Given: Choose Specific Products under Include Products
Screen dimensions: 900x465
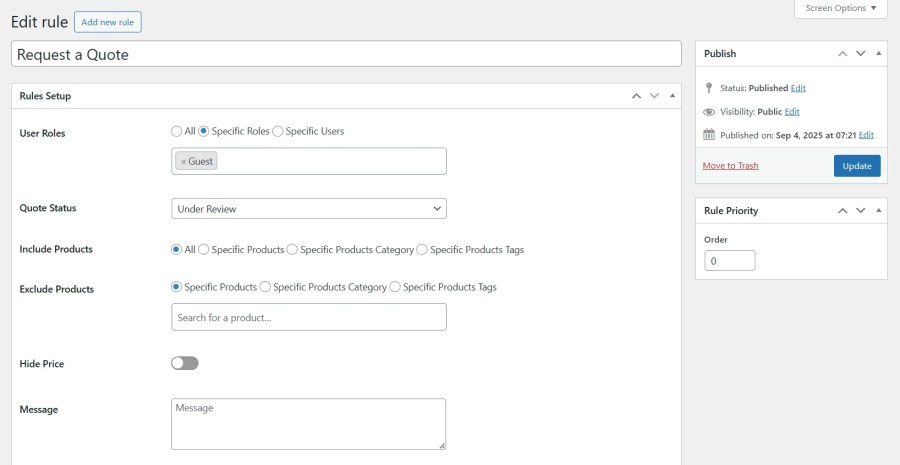Looking at the screenshot, I should 204,250.
